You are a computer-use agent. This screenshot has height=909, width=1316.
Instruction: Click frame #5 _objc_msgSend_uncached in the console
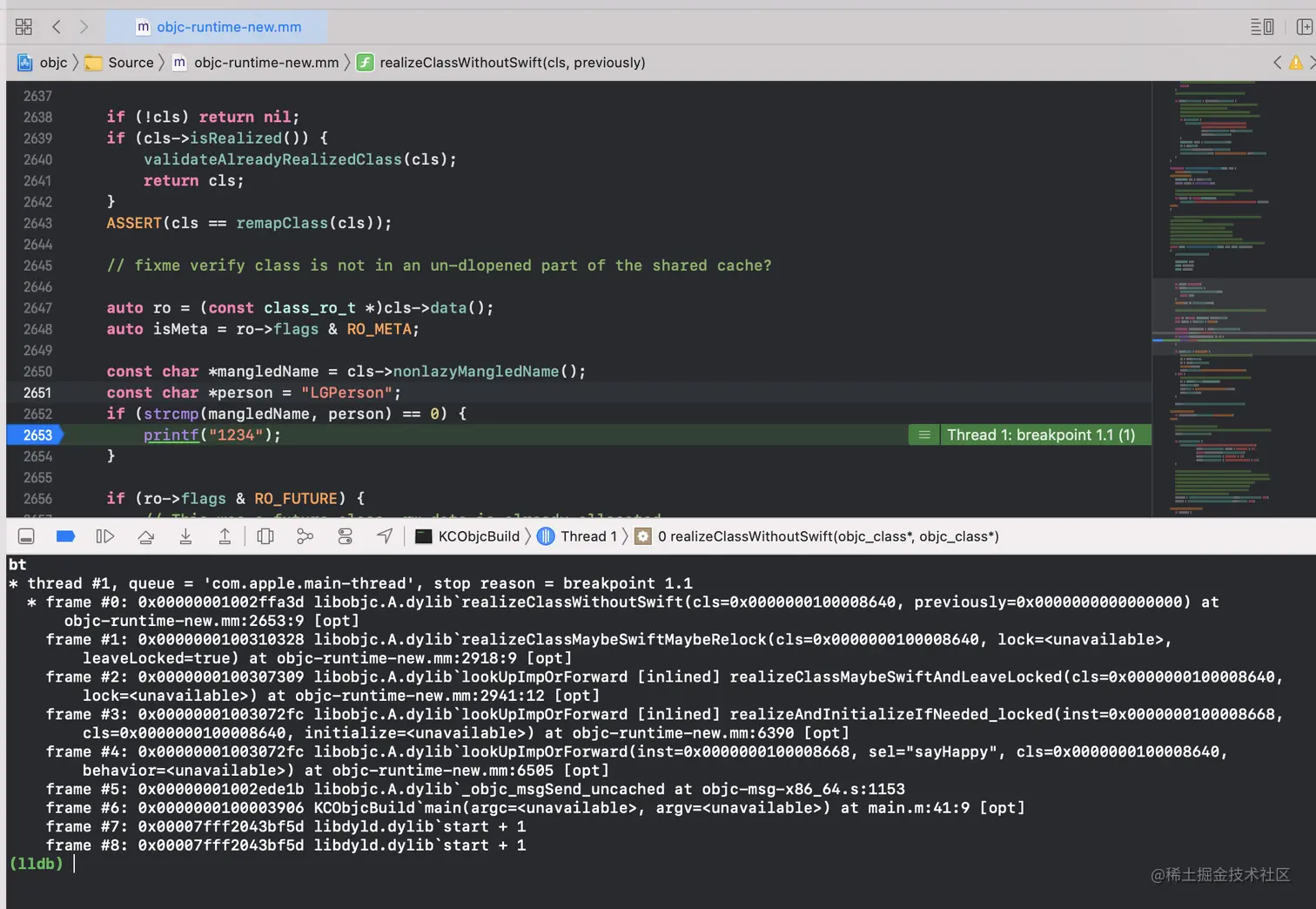pos(475,790)
